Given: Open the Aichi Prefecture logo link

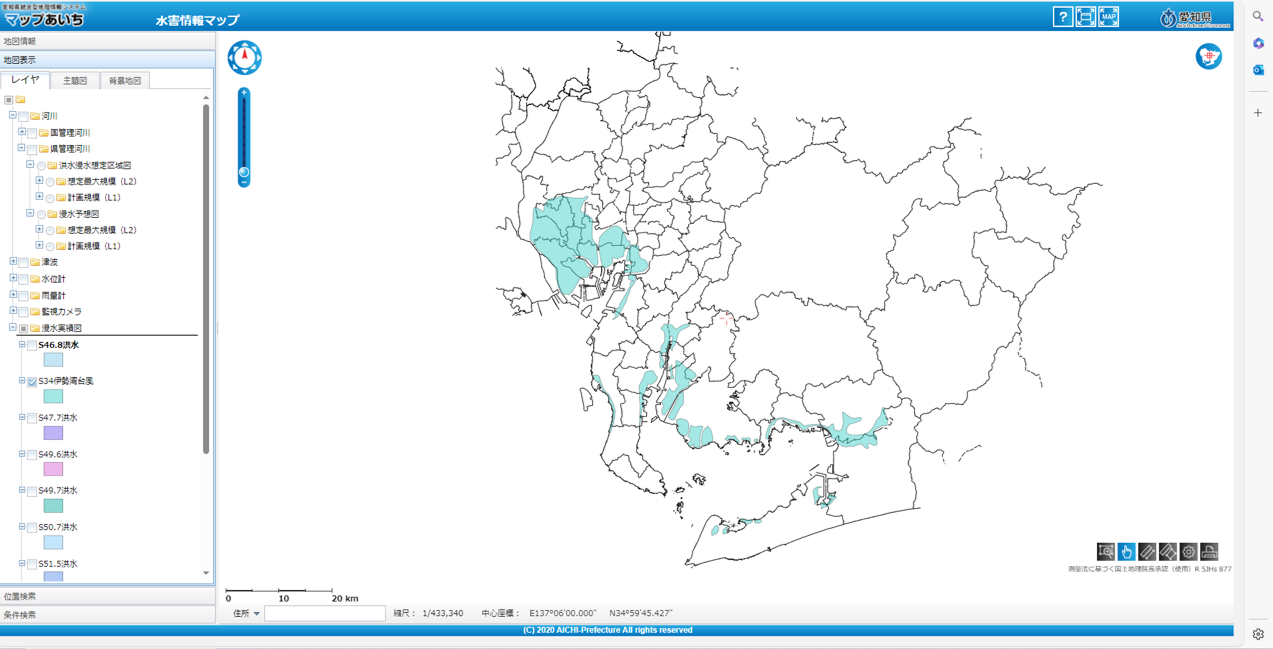Looking at the screenshot, I should (x=1194, y=18).
